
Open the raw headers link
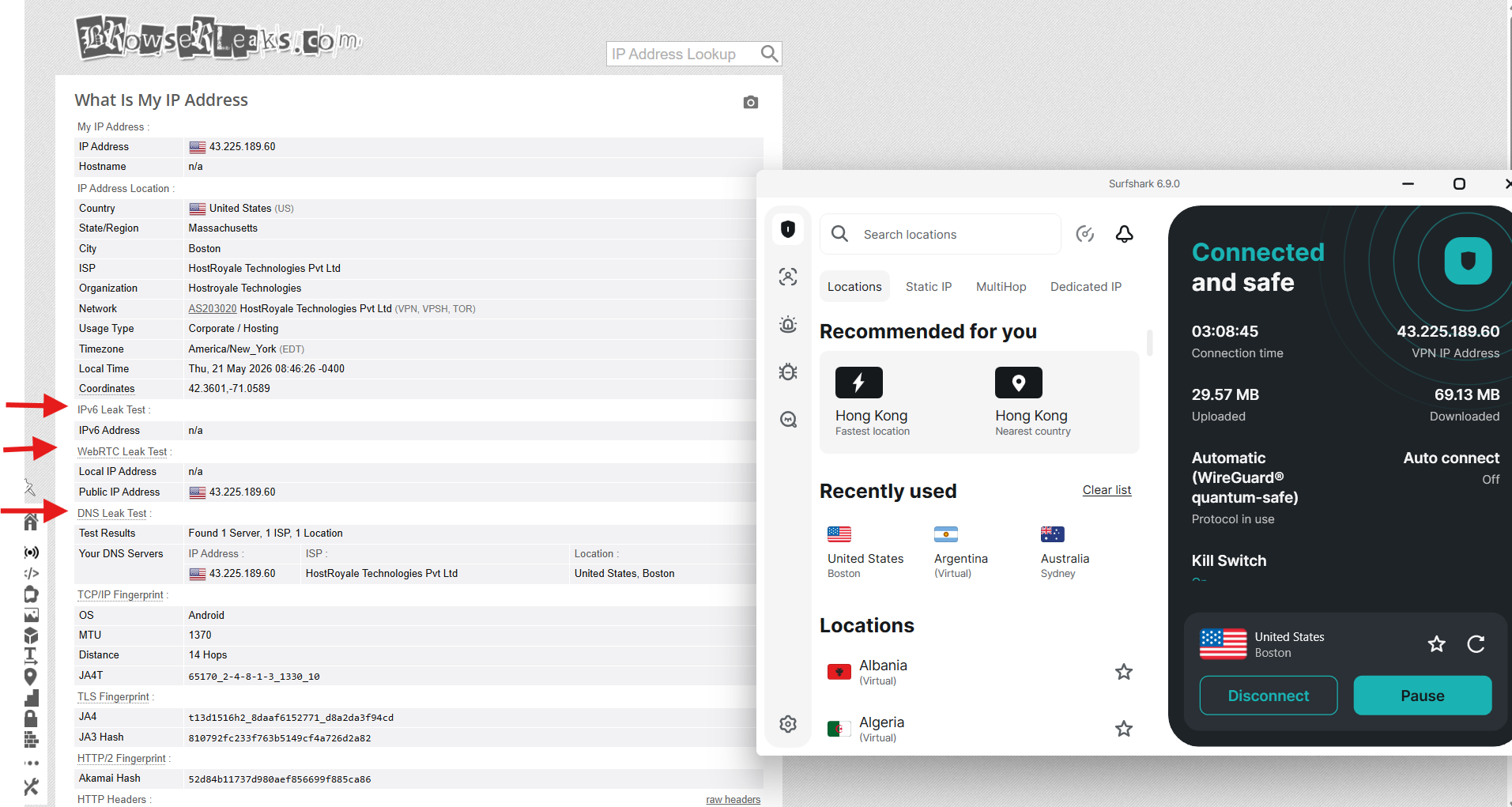pos(733,799)
